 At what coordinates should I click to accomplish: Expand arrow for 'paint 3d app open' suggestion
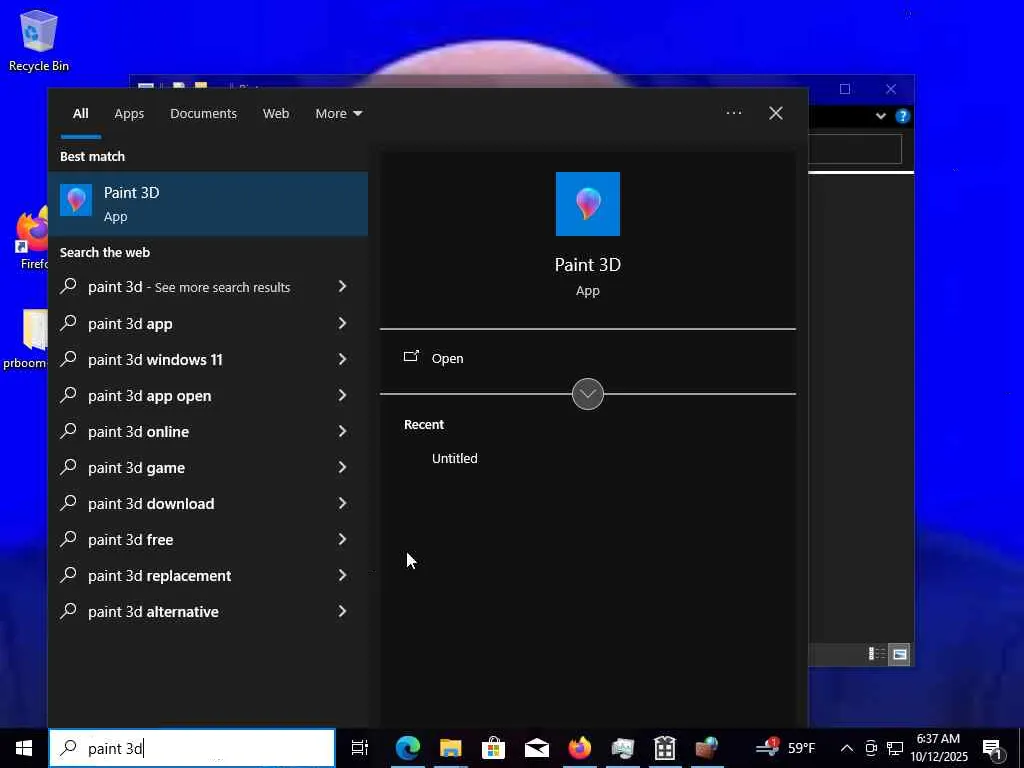[342, 395]
